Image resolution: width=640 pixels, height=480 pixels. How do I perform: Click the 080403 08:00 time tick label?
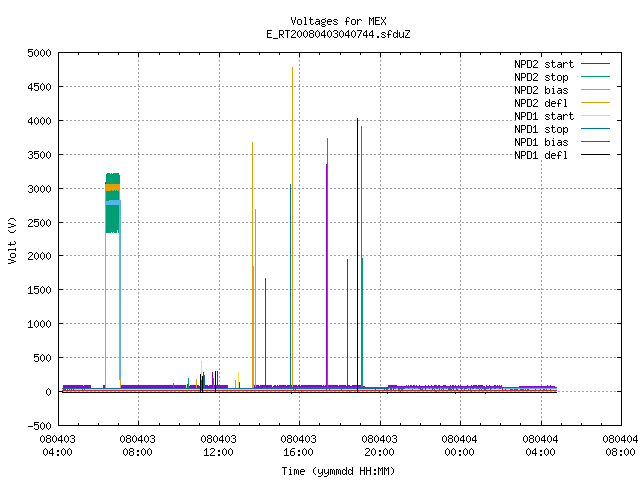click(x=138, y=446)
